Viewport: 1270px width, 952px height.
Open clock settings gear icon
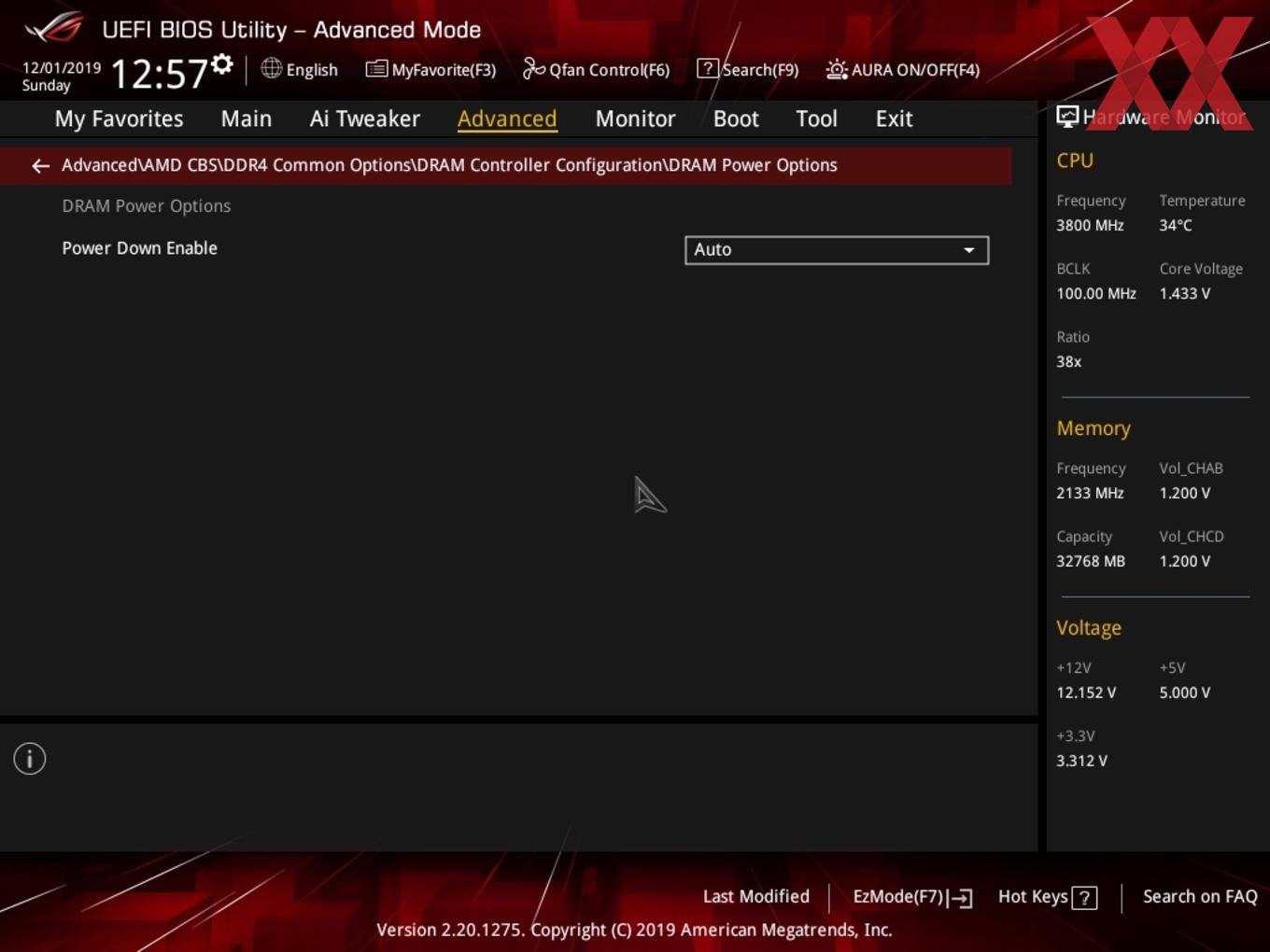(x=222, y=64)
